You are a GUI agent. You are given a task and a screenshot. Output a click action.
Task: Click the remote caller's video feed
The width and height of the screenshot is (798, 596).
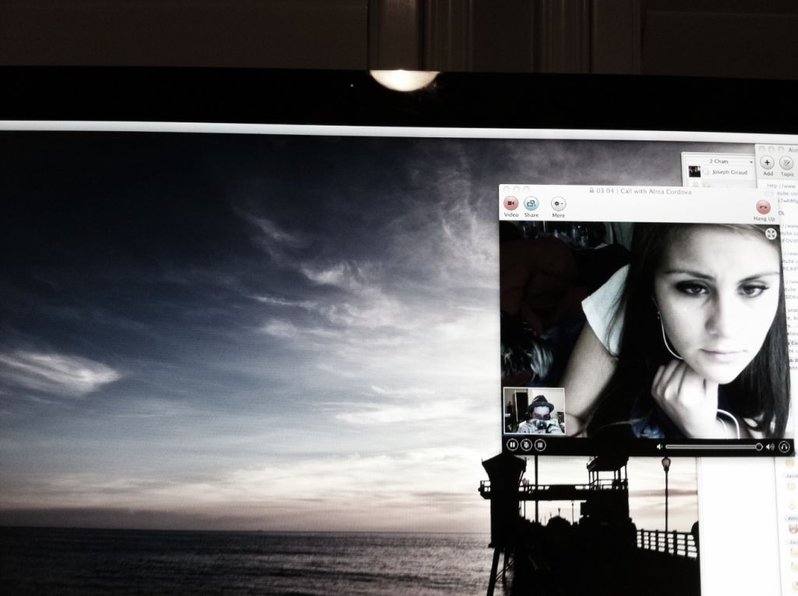pyautogui.click(x=641, y=331)
